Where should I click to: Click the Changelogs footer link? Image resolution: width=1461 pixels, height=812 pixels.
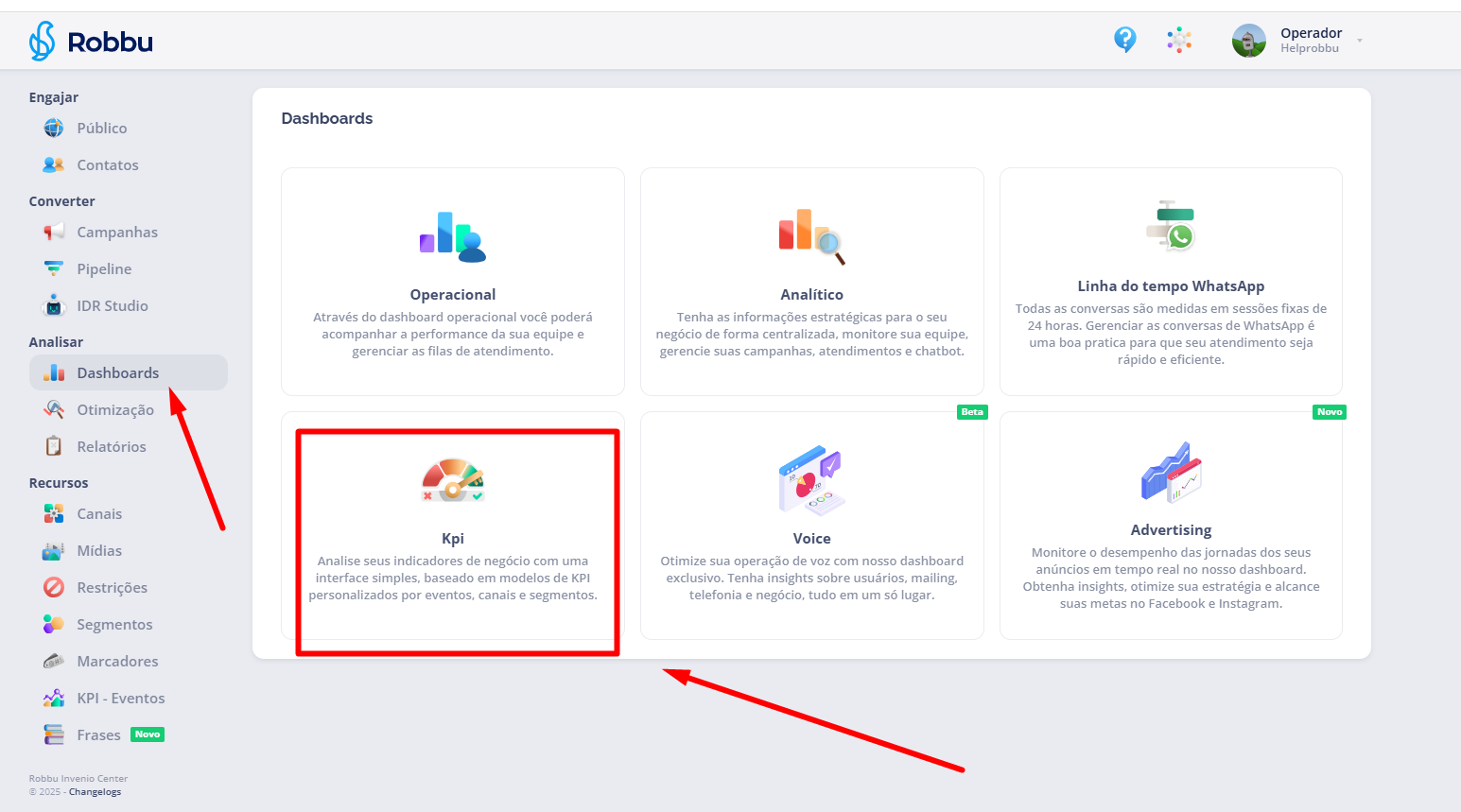click(95, 792)
